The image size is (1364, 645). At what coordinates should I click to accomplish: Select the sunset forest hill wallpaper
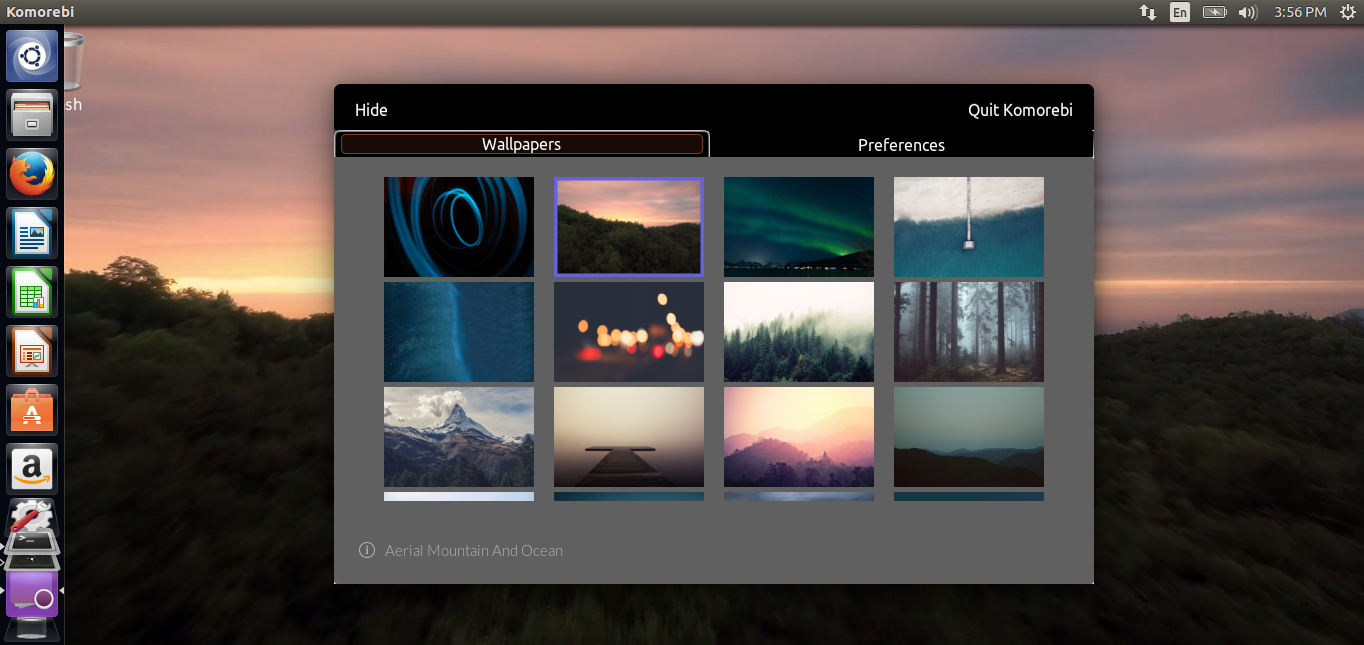coord(629,227)
